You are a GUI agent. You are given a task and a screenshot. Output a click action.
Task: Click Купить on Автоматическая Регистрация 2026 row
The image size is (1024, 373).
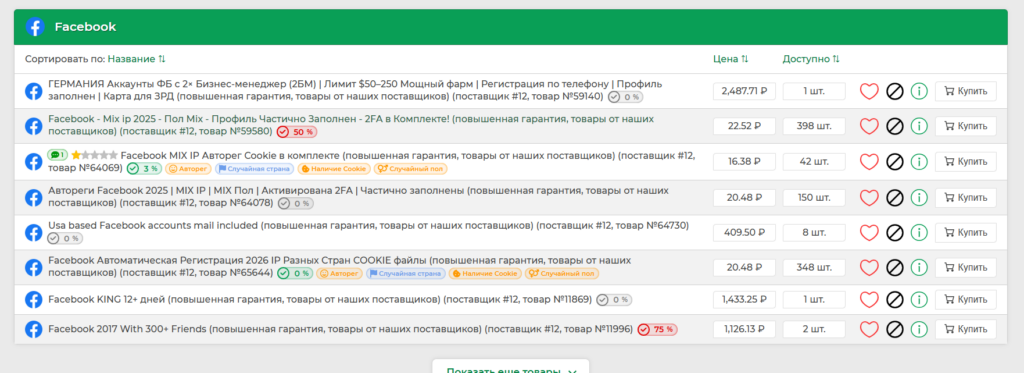pos(966,267)
